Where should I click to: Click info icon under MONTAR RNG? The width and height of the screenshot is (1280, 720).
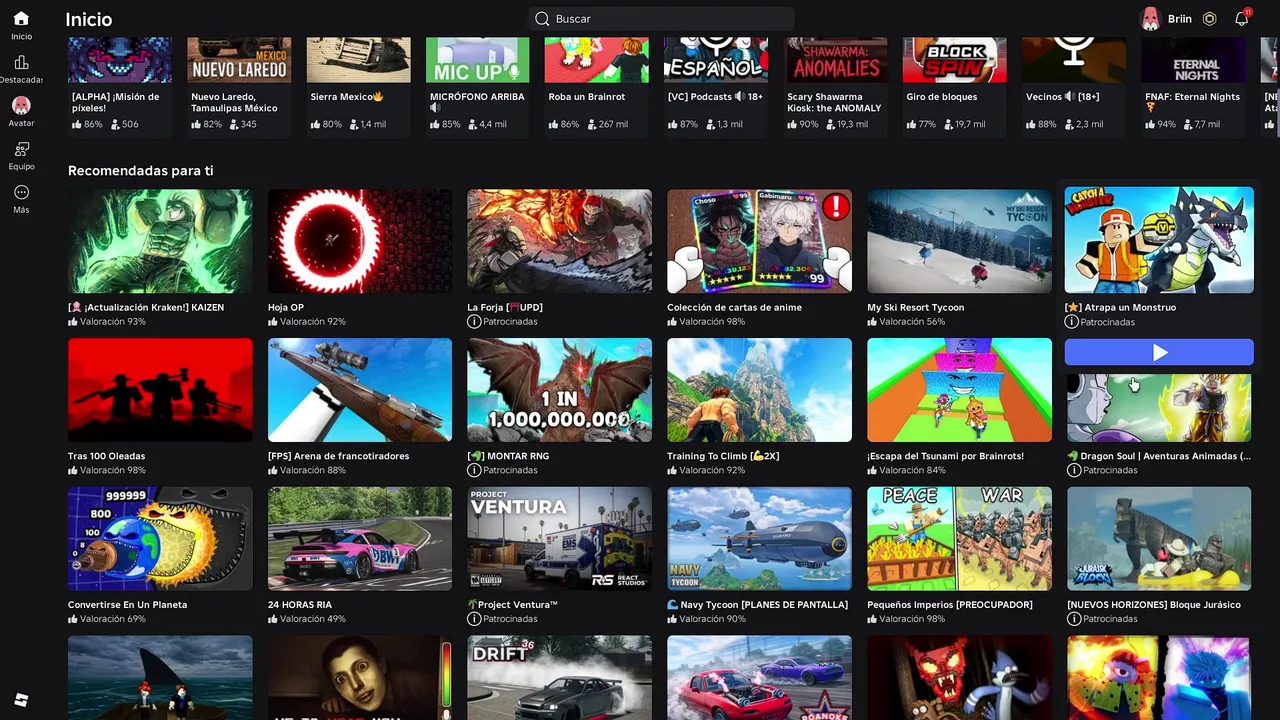474,470
